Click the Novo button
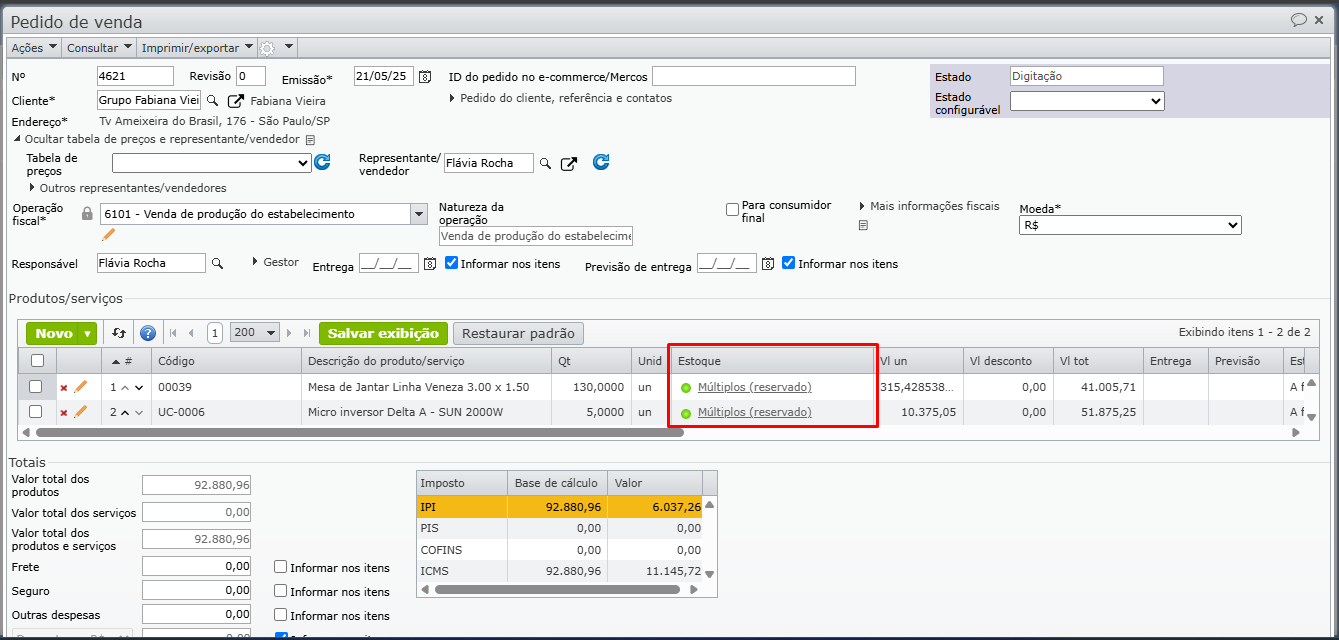The height and width of the screenshot is (640, 1339). pyautogui.click(x=53, y=334)
